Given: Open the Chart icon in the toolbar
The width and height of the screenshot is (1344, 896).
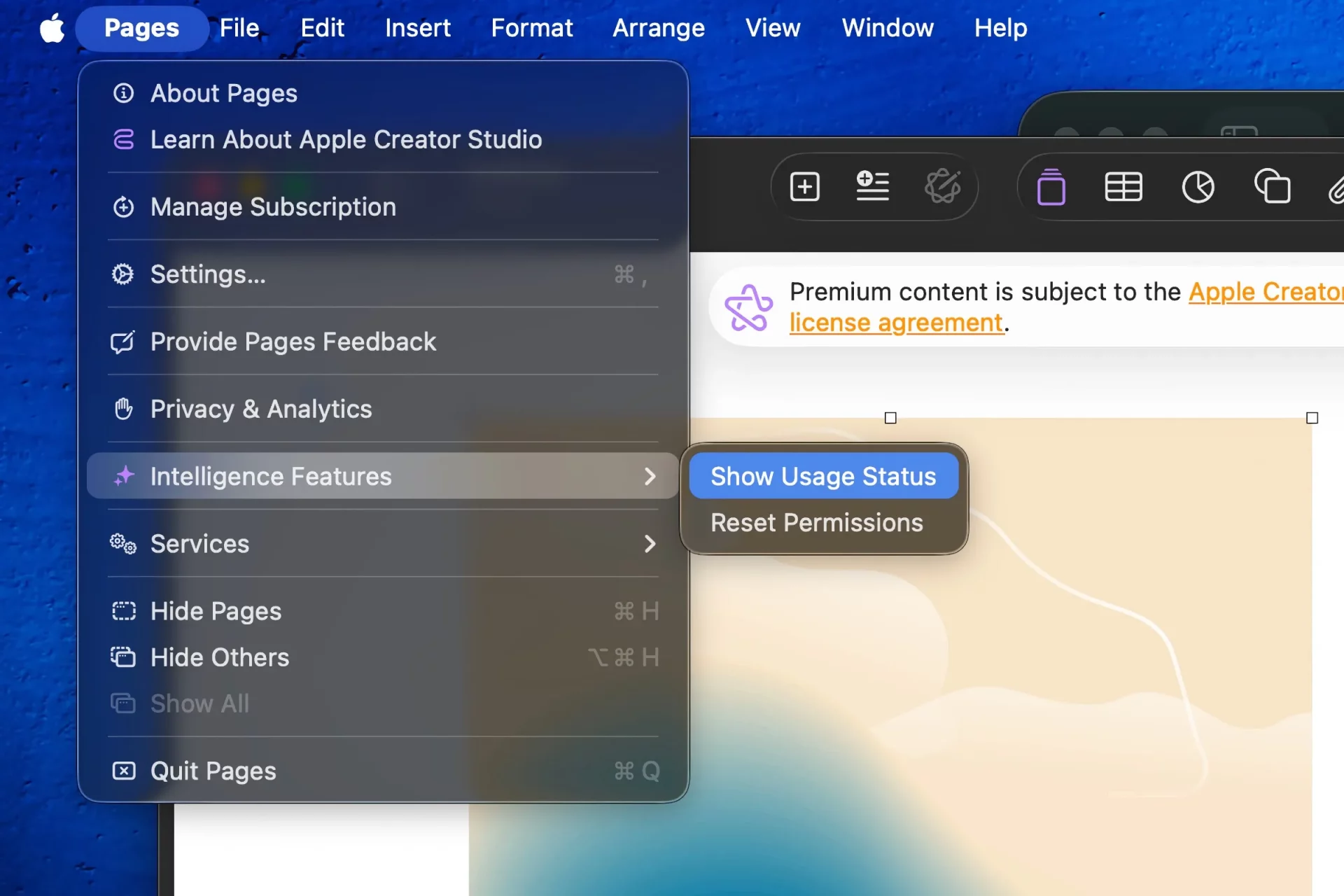Looking at the screenshot, I should [1198, 187].
